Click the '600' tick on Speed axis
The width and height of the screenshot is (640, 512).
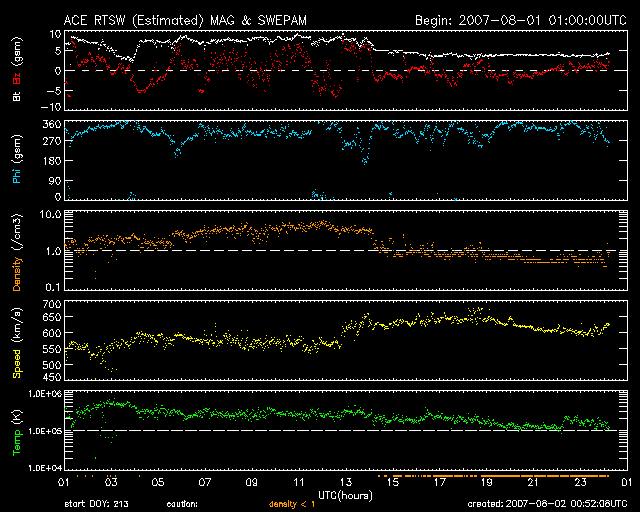coord(52,333)
